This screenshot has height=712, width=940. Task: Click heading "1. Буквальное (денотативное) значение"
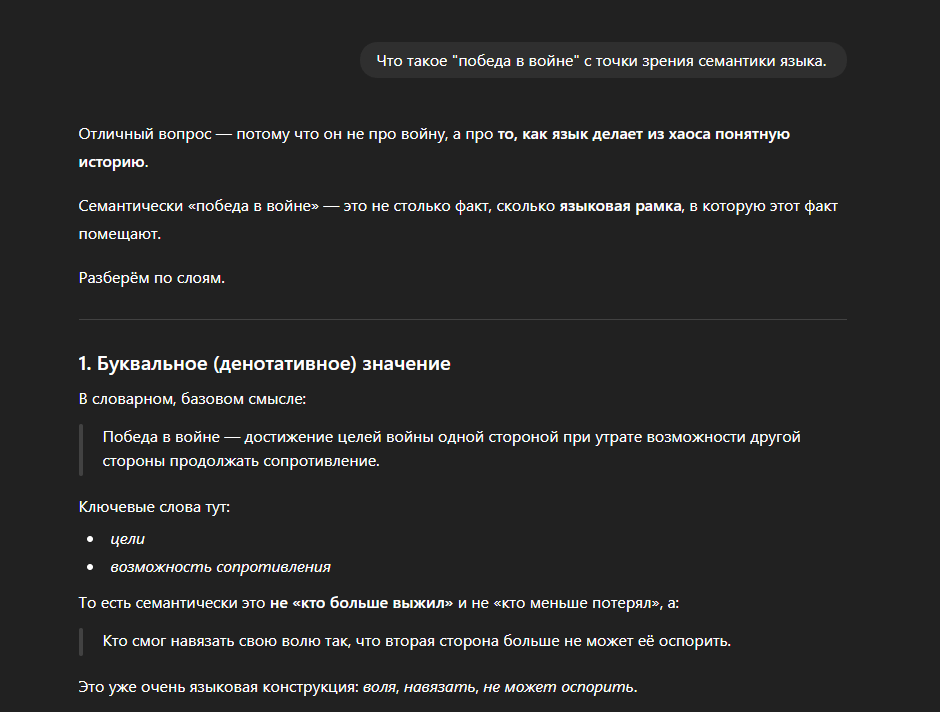[264, 364]
